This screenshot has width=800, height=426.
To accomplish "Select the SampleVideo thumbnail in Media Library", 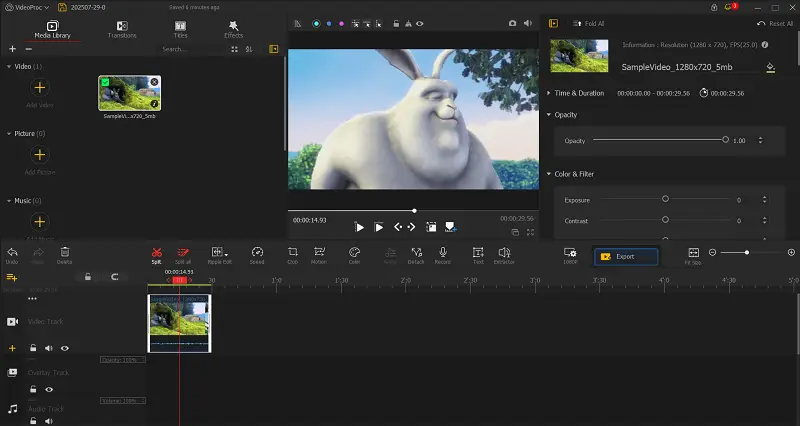I will click(x=129, y=93).
